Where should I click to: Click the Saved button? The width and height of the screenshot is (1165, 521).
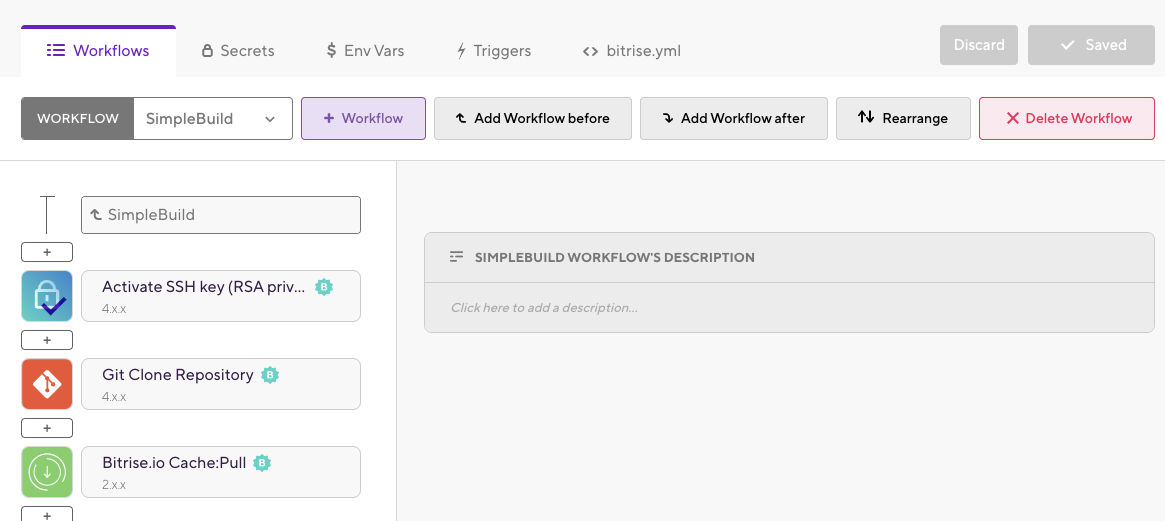click(1091, 45)
